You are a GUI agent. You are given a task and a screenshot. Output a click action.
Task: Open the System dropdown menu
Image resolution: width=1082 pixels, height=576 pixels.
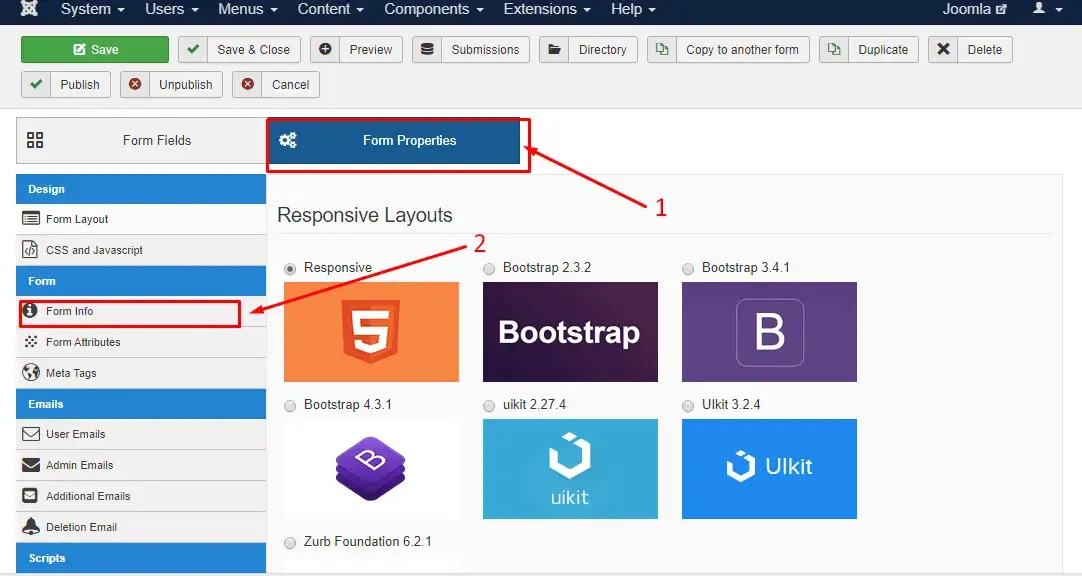point(92,9)
